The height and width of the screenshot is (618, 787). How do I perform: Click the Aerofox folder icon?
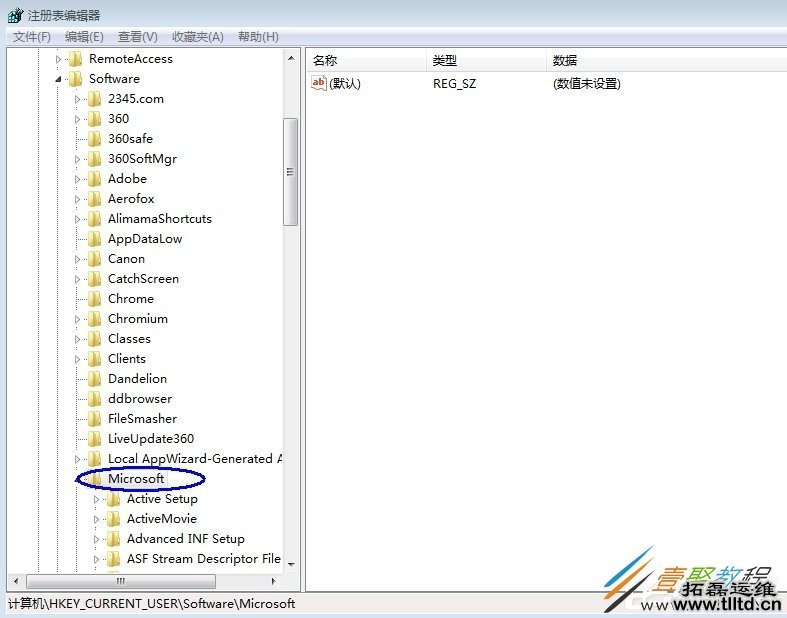pos(94,199)
